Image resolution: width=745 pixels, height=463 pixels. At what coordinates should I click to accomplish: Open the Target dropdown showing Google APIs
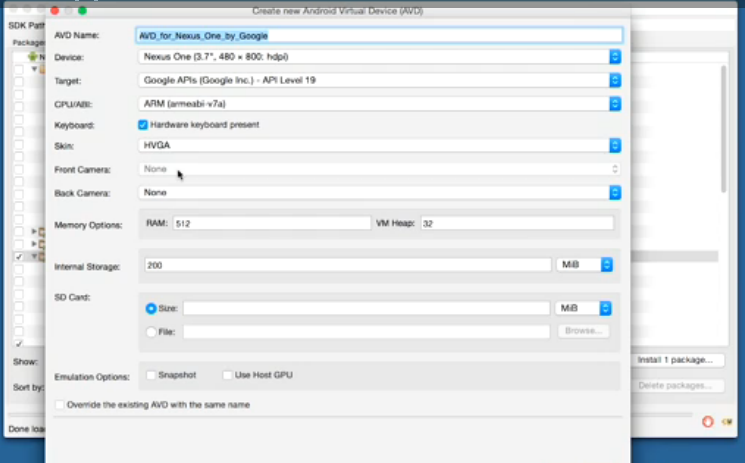[x=379, y=80]
